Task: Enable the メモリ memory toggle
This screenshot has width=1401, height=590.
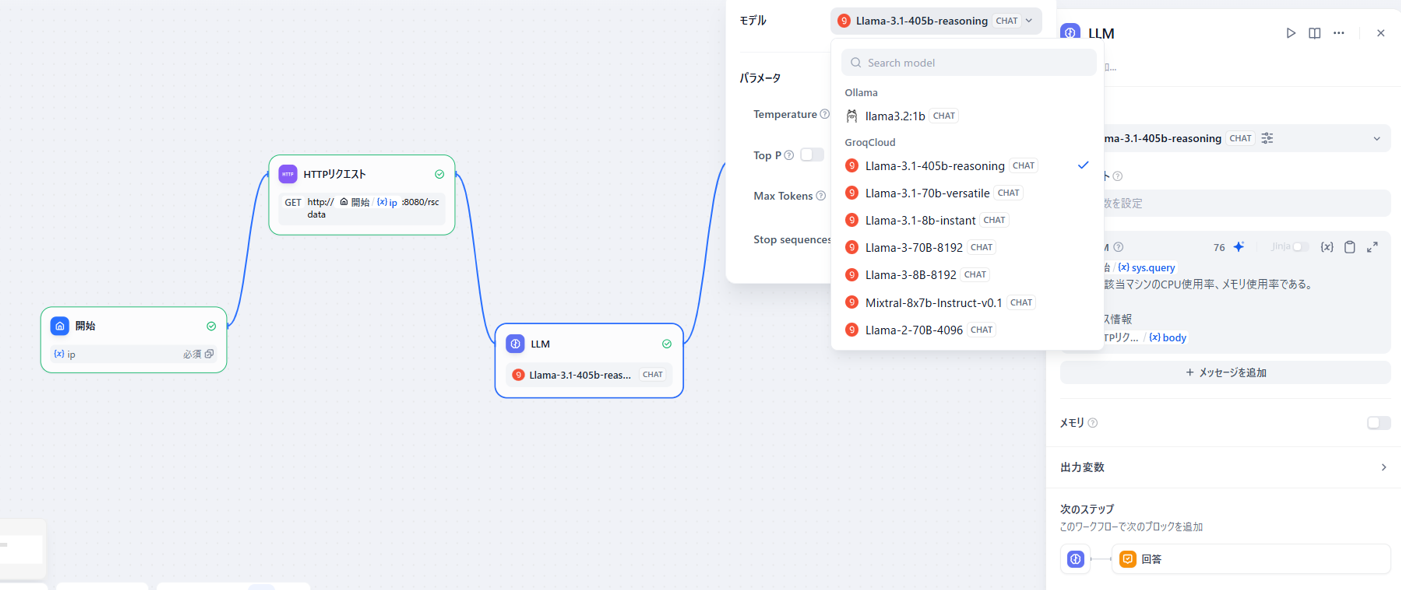Action: click(1379, 423)
